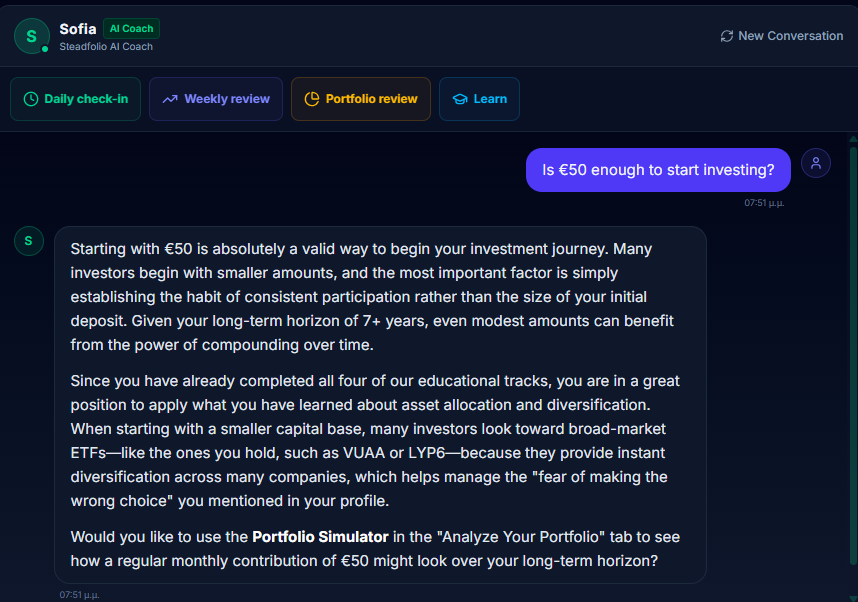Choose the Learn shortcut
858x602 pixels.
pyautogui.click(x=479, y=99)
